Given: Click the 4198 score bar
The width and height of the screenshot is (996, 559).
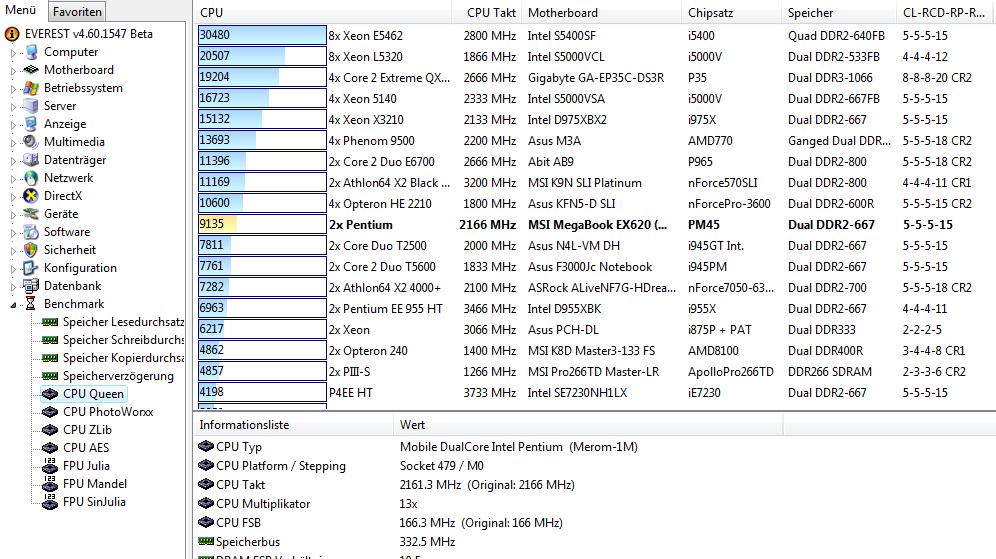Looking at the screenshot, I should click(262, 391).
